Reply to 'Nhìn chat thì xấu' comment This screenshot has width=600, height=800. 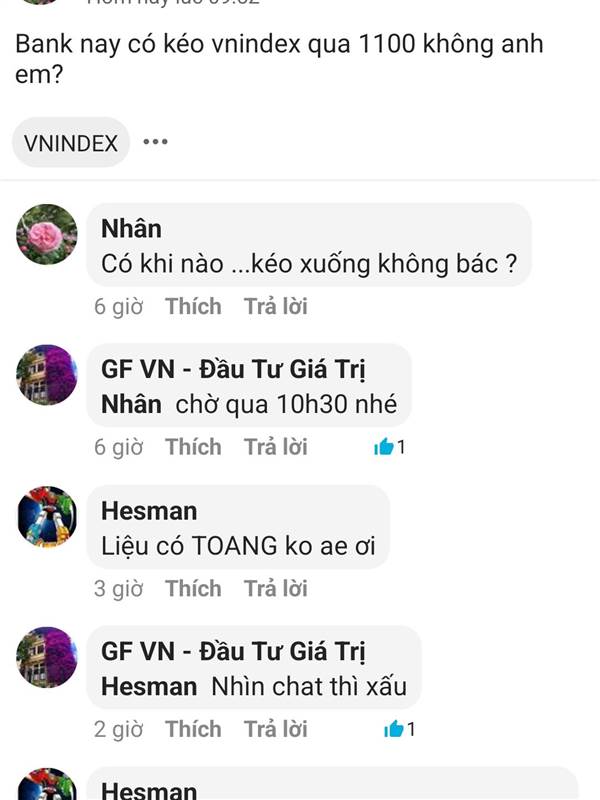pos(276,729)
